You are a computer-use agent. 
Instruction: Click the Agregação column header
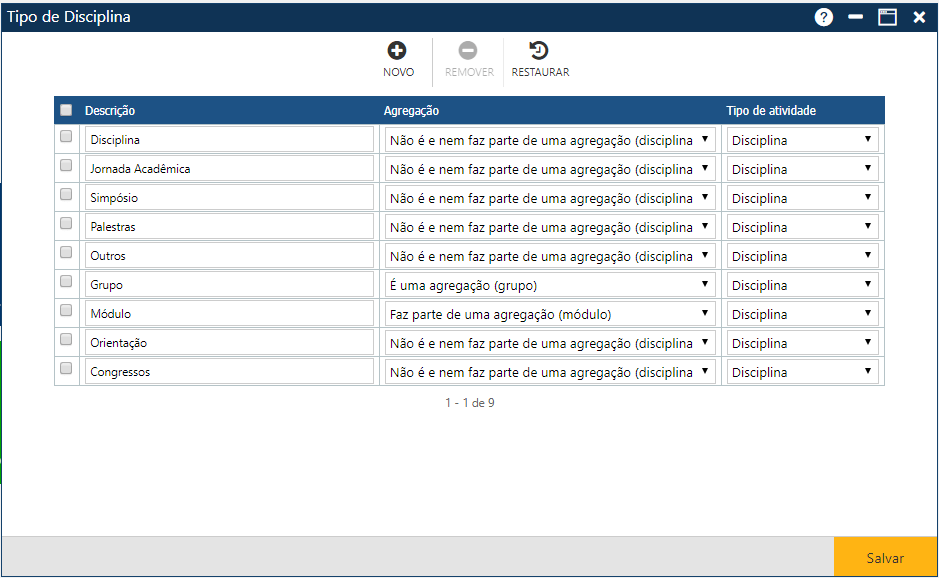click(411, 111)
